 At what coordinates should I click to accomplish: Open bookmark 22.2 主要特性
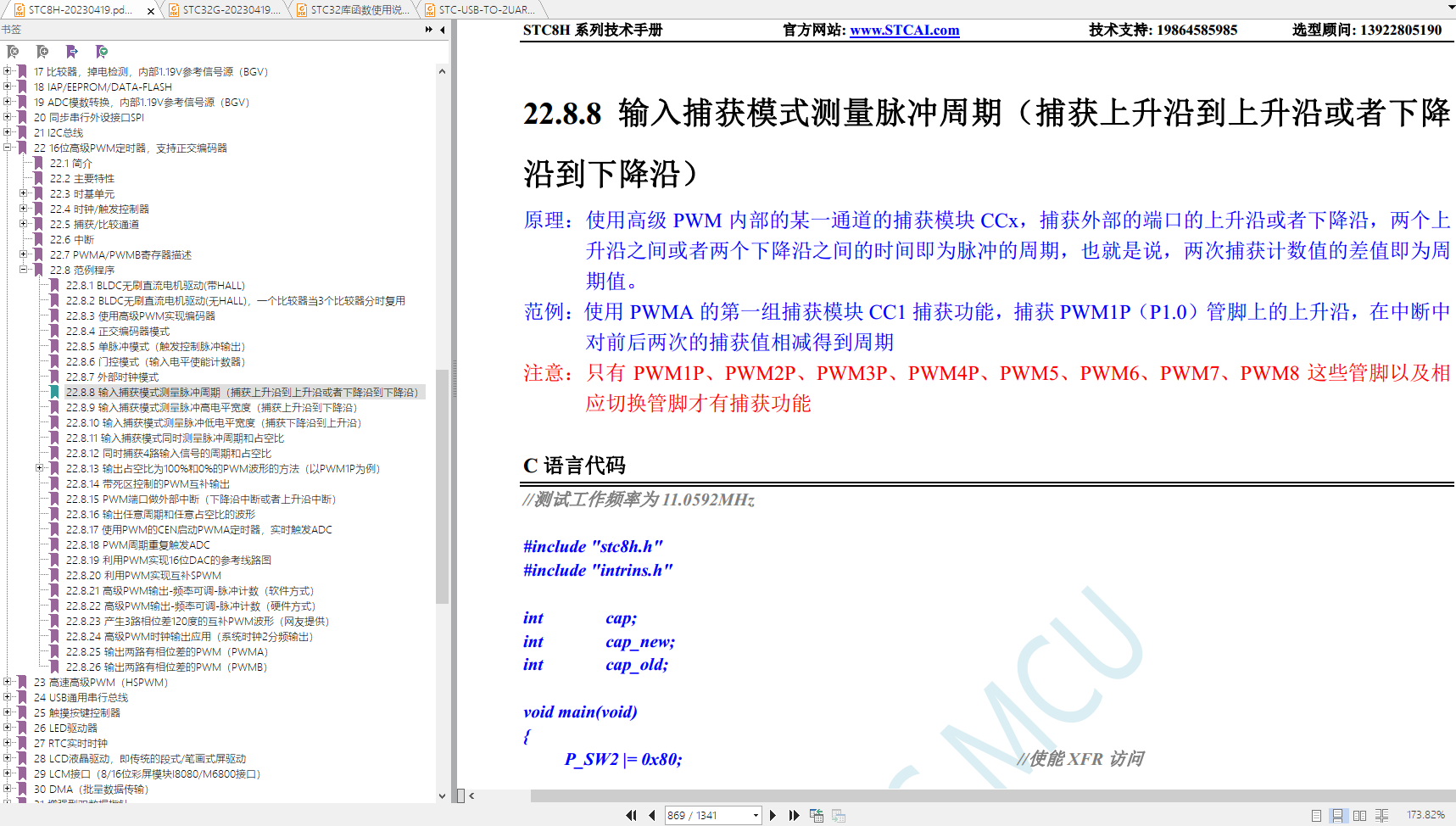(x=81, y=178)
